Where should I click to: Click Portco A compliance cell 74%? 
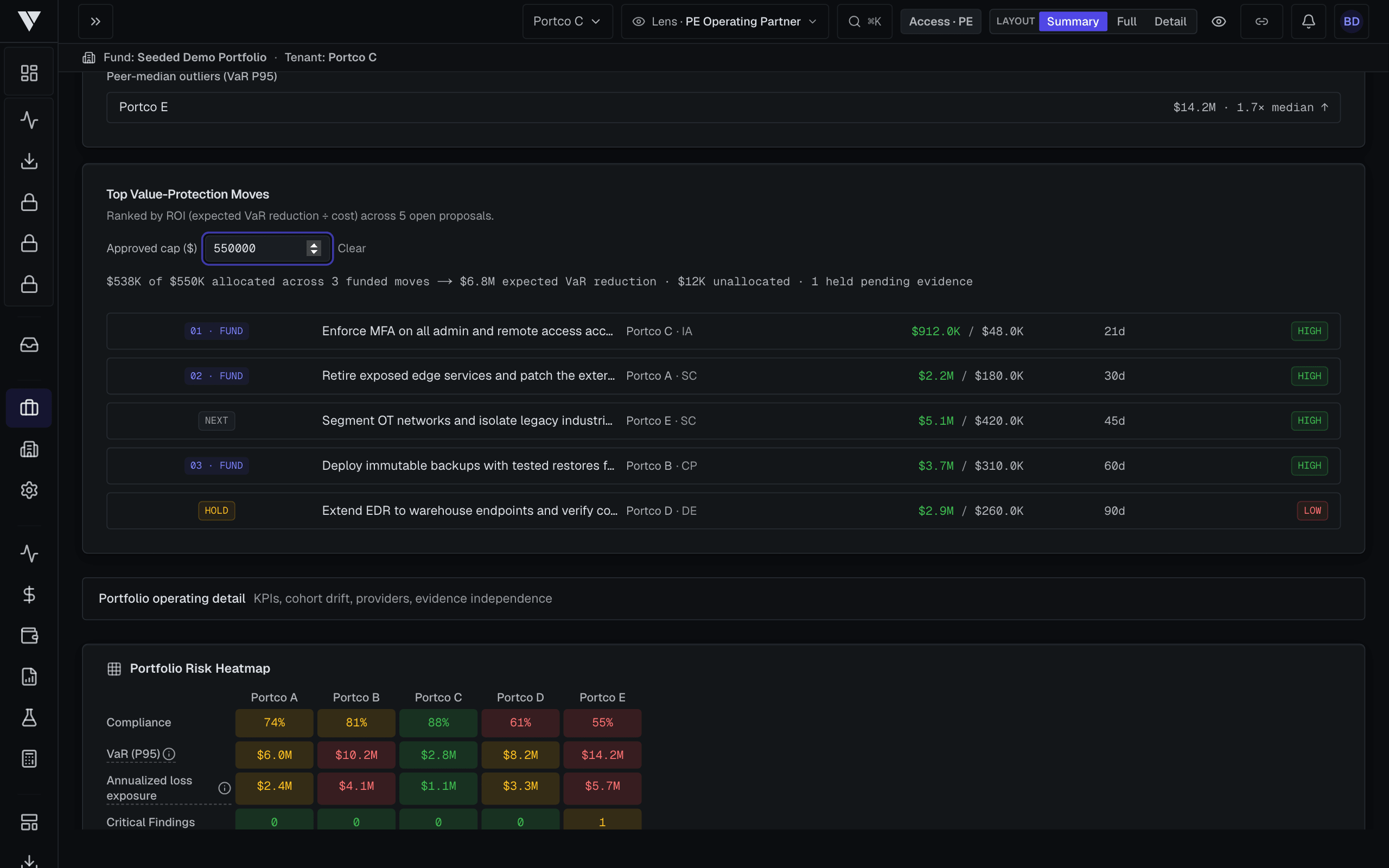pos(275,723)
